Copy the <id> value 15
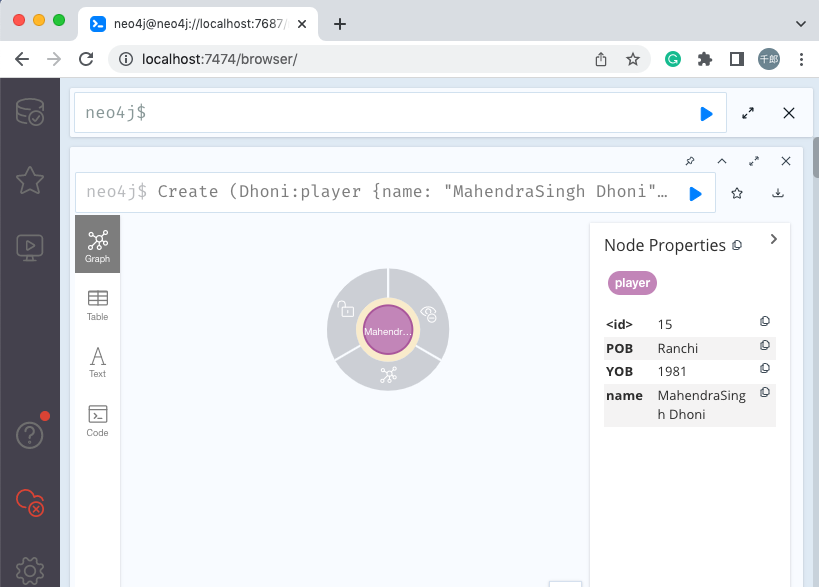This screenshot has height=587, width=819. point(765,321)
